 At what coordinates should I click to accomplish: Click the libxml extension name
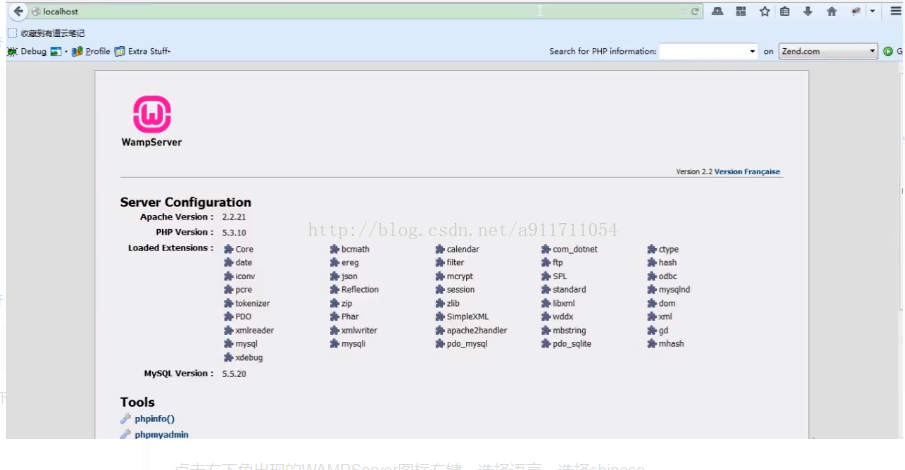pyautogui.click(x=563, y=303)
